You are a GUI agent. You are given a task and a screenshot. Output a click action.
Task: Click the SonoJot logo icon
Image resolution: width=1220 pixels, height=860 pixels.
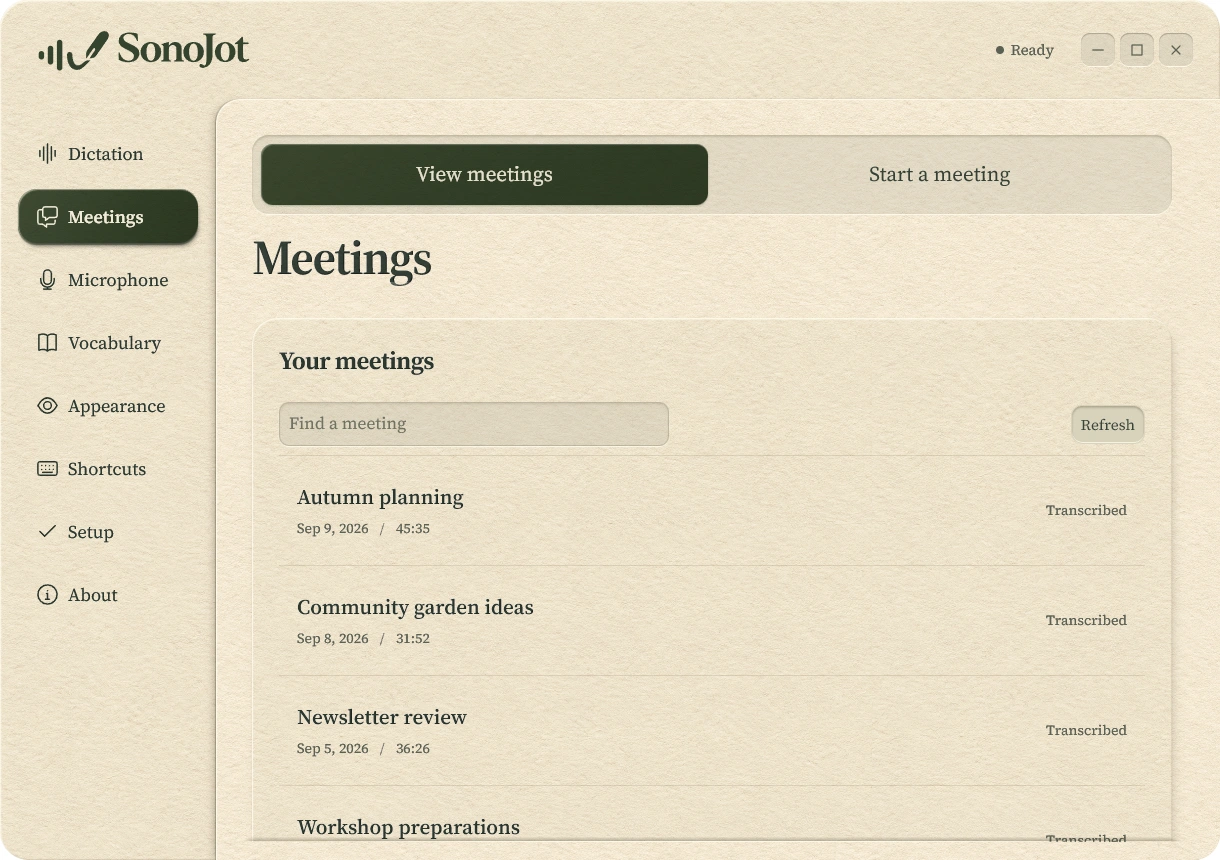point(73,50)
